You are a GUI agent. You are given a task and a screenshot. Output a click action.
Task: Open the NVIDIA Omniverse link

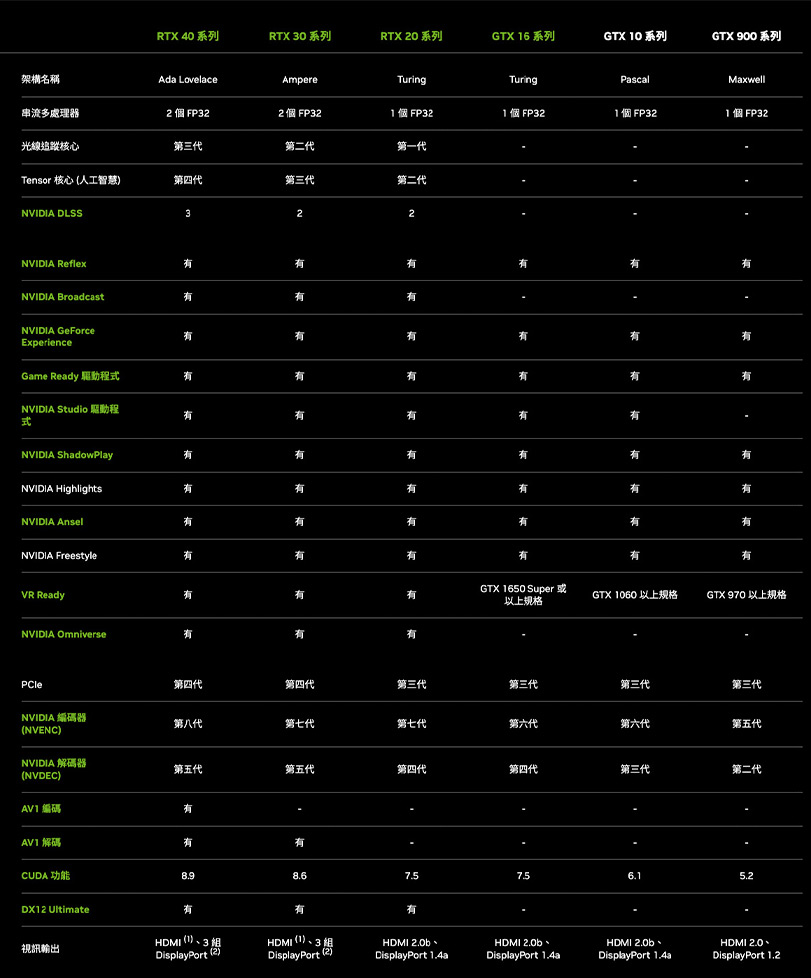click(x=64, y=634)
